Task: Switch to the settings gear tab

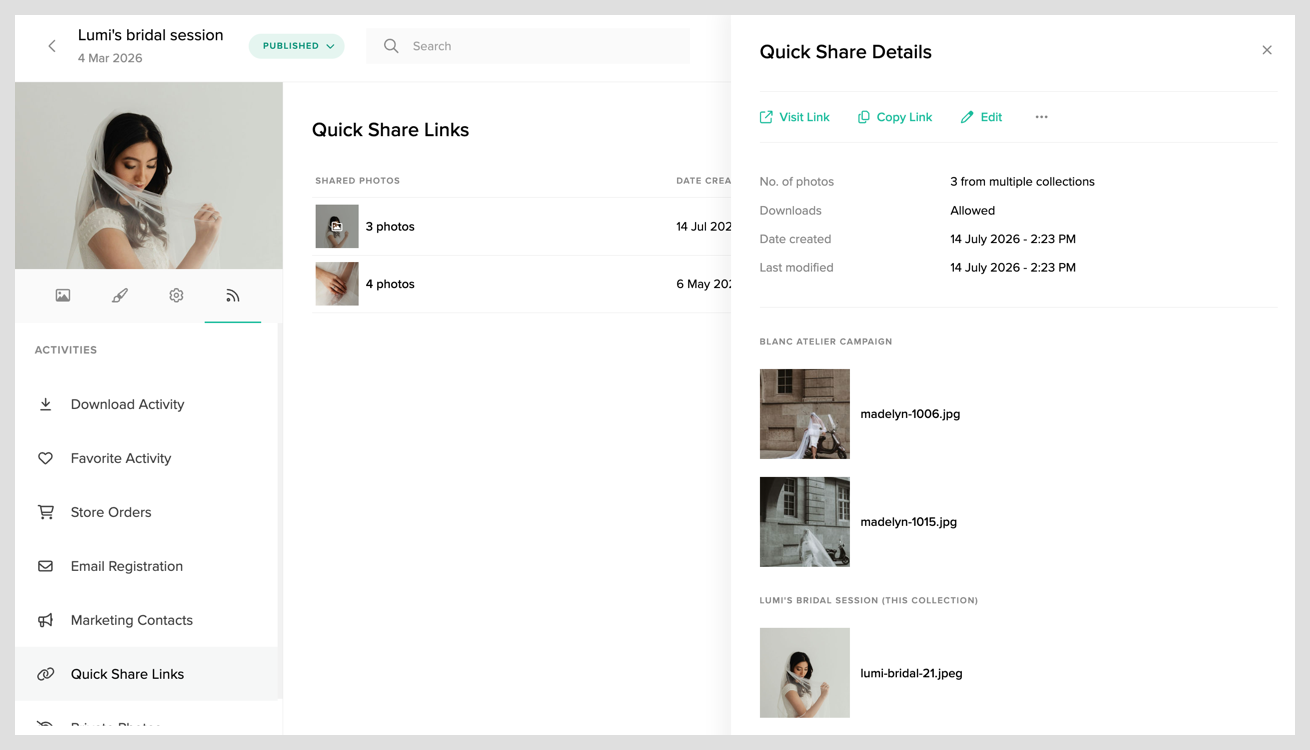Action: tap(176, 296)
